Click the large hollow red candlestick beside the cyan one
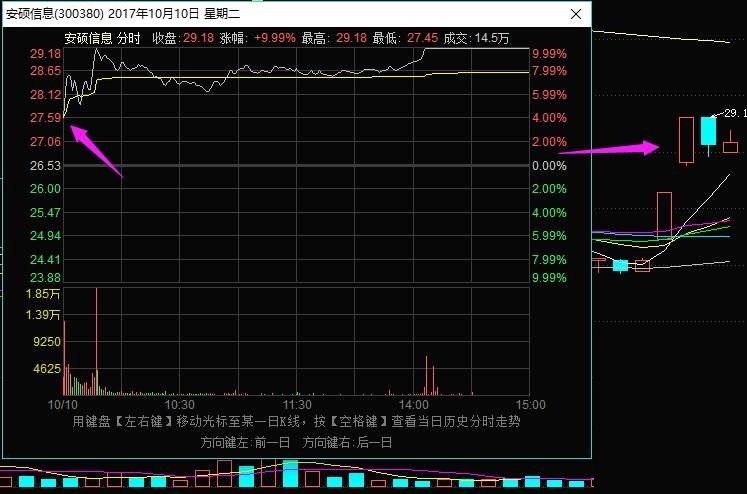747x494 pixels. (685, 140)
